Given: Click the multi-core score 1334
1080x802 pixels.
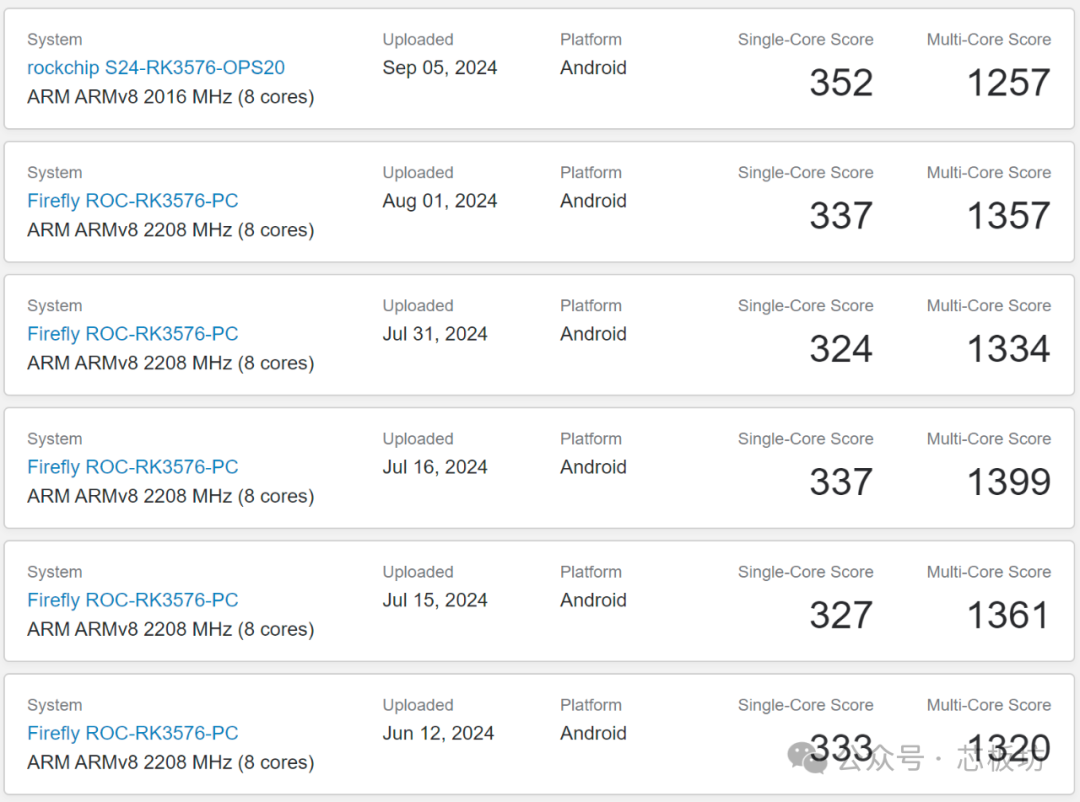Looking at the screenshot, I should pyautogui.click(x=1009, y=349).
